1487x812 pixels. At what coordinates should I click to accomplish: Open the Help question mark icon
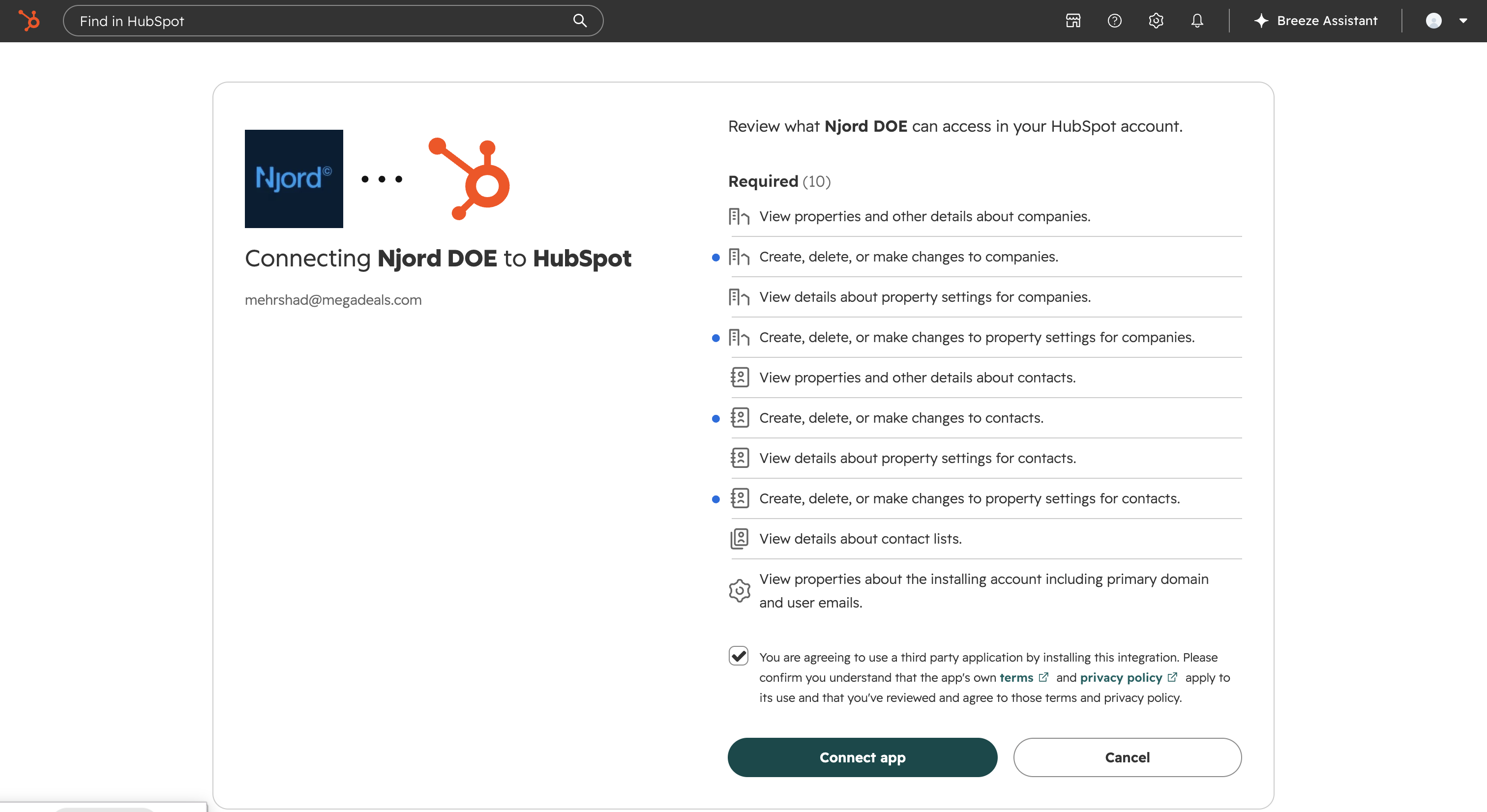pos(1115,21)
